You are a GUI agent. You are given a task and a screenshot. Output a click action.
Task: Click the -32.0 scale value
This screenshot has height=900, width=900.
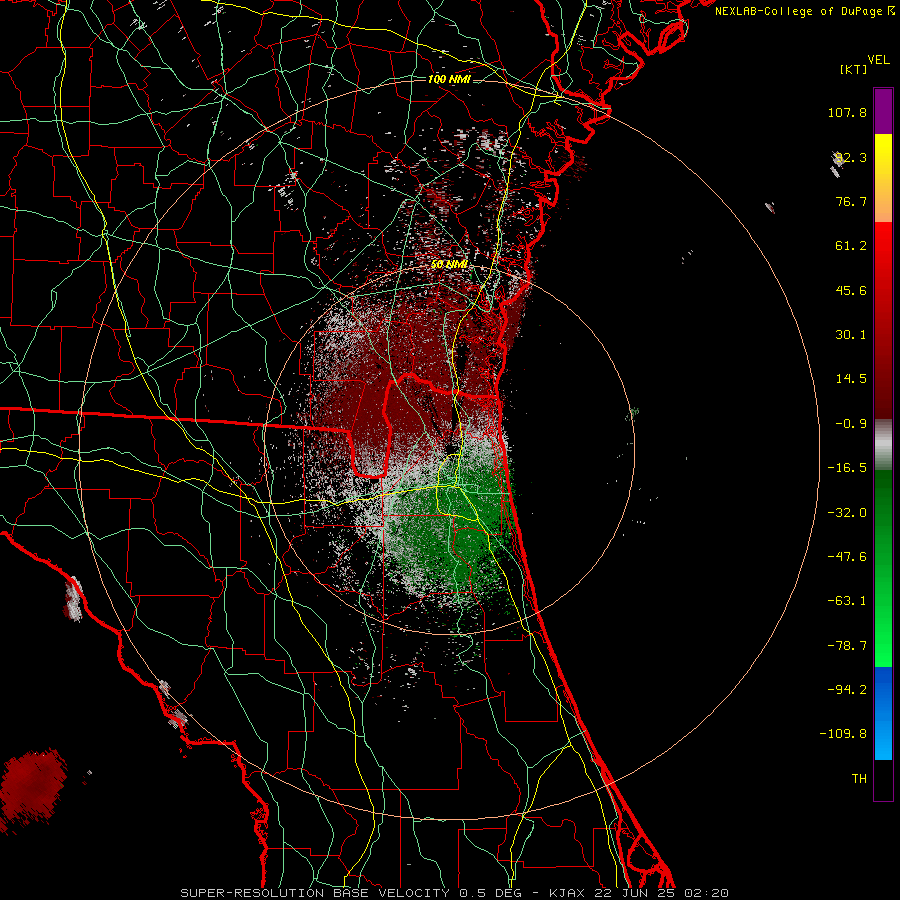click(847, 513)
